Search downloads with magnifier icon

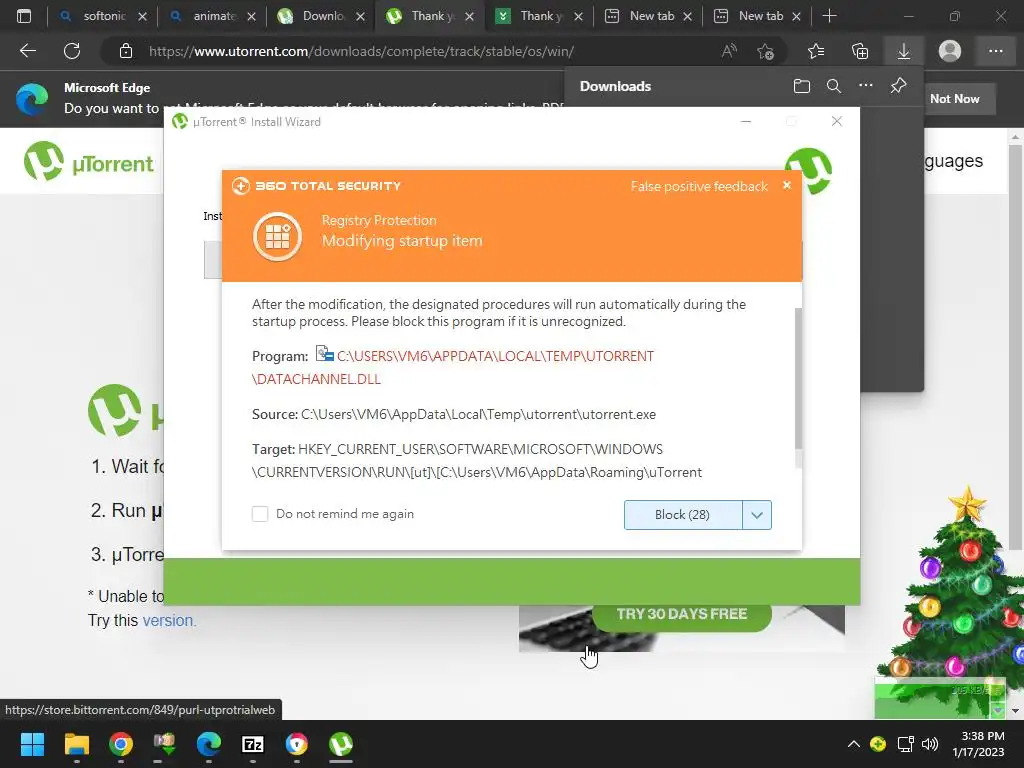834,86
